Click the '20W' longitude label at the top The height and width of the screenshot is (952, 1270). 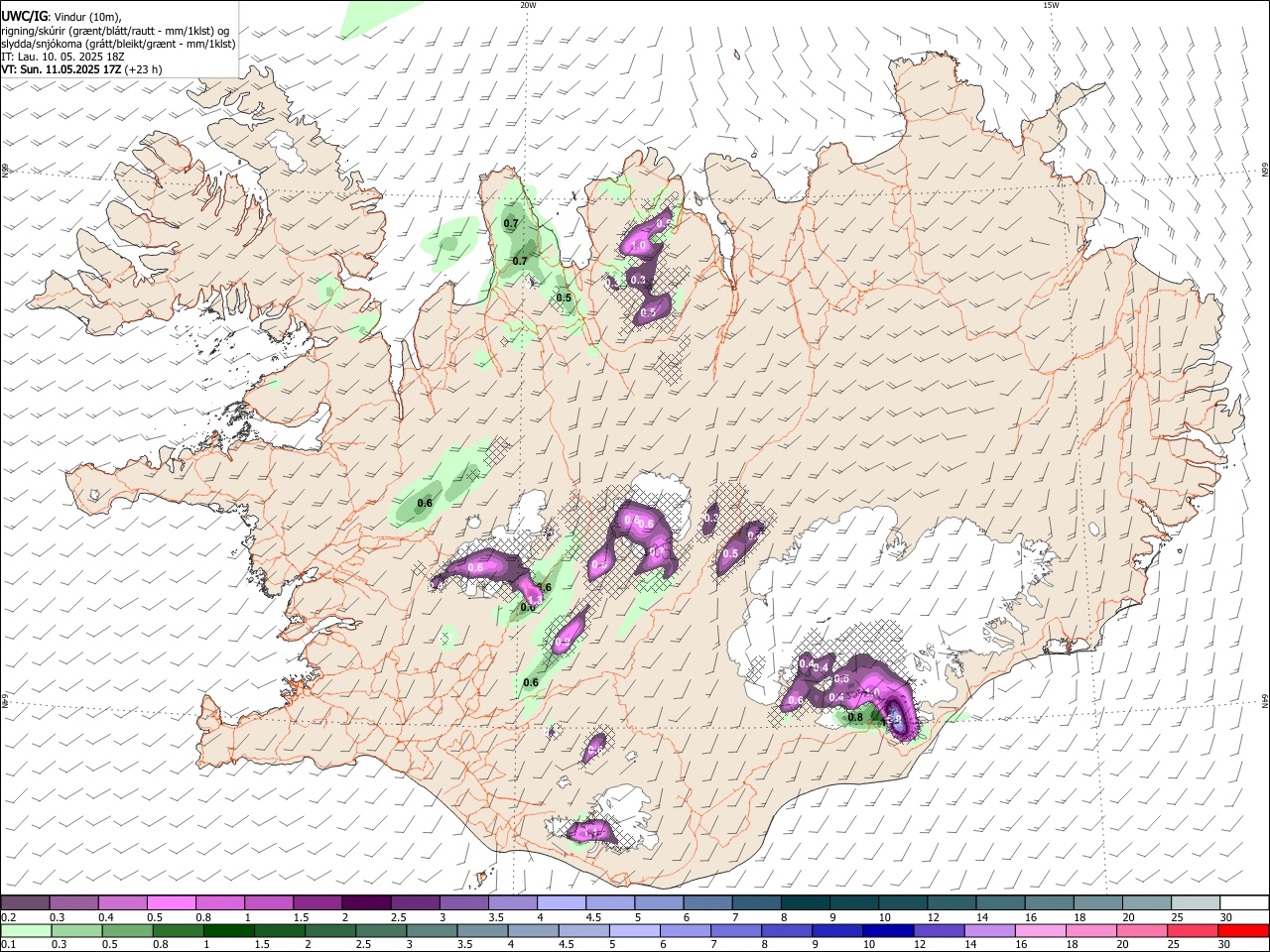coord(528,5)
